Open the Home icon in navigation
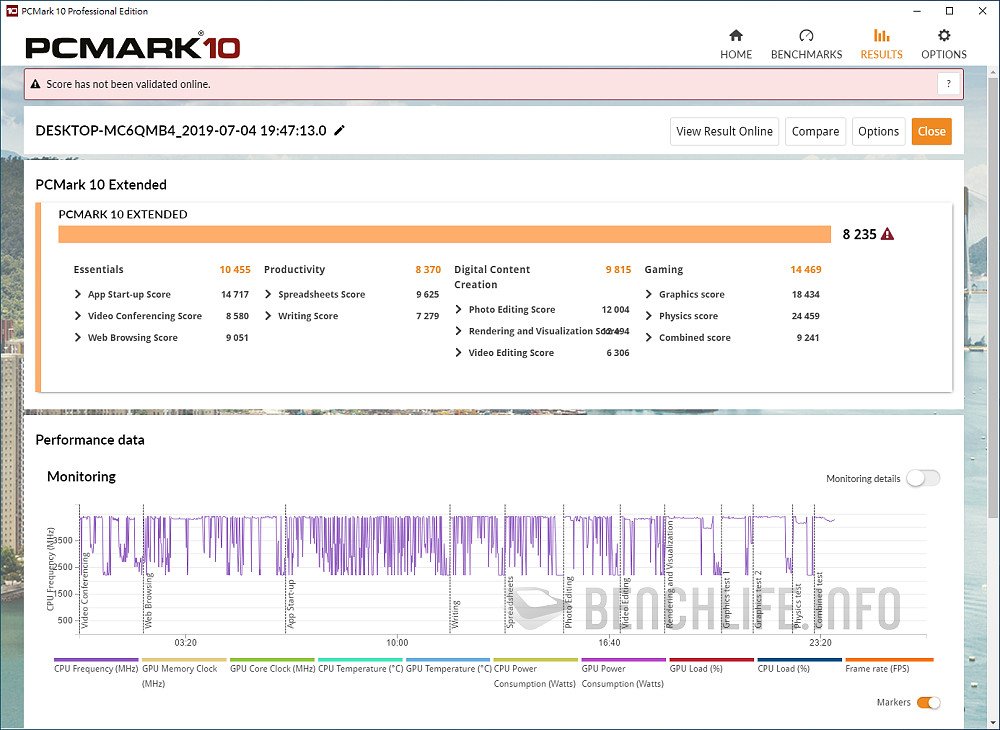 pos(736,37)
